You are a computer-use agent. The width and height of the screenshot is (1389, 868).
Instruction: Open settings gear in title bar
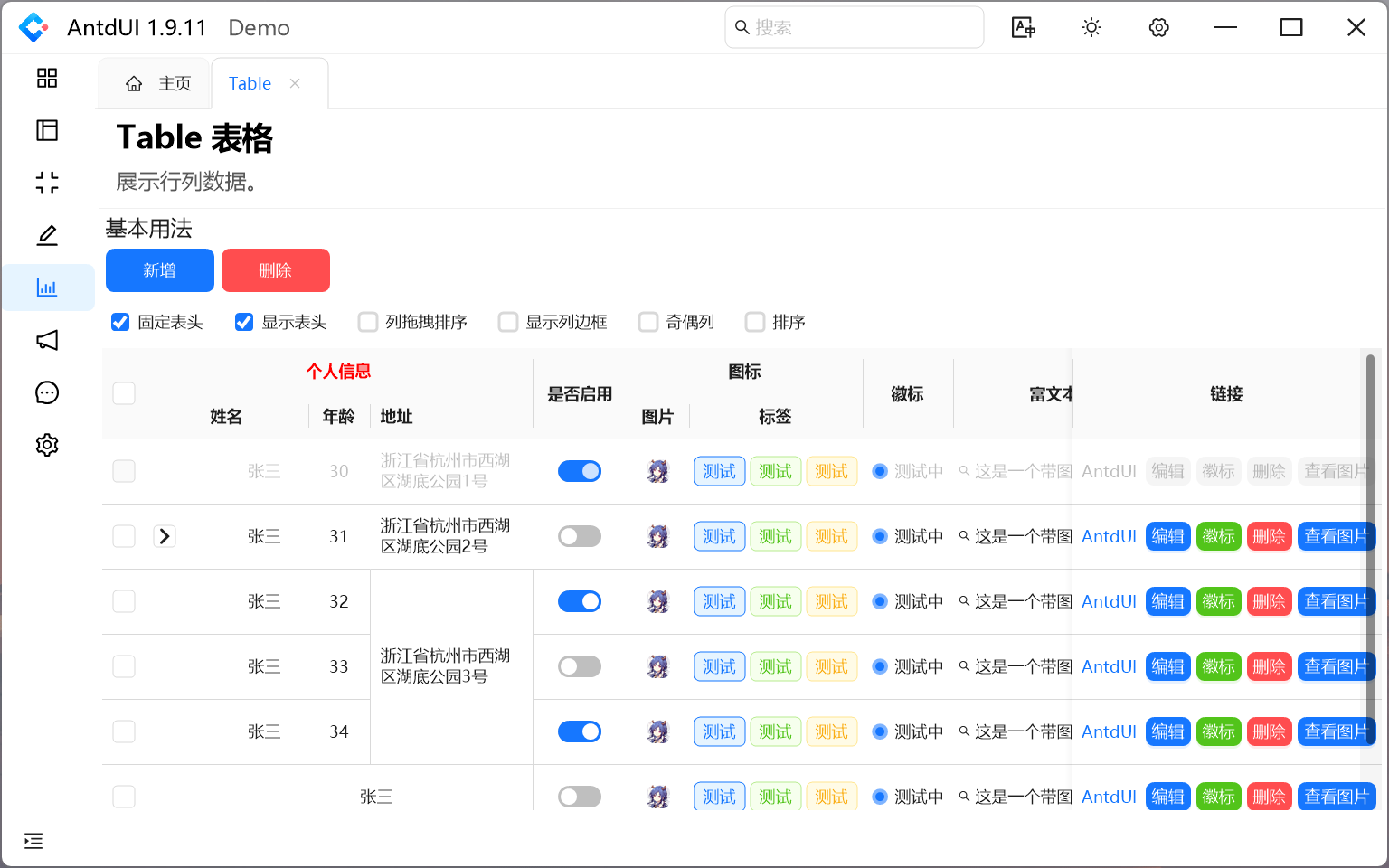pos(1158,28)
